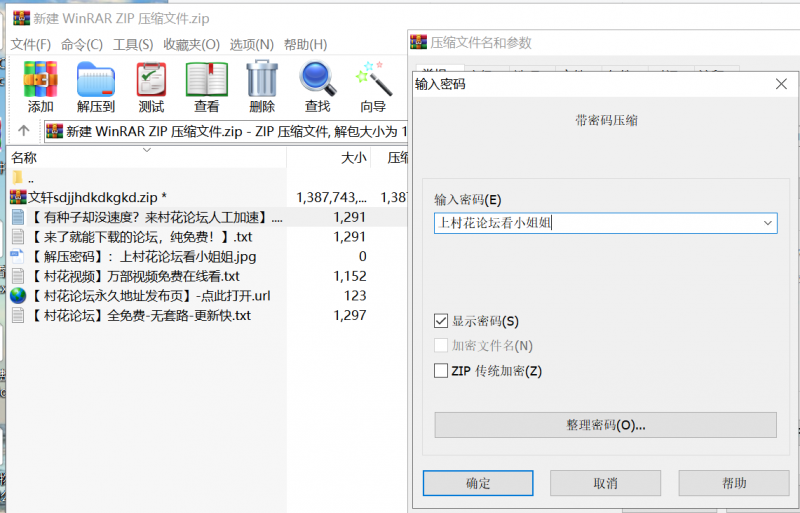Open the Options (选项) menu
Screen dimensions: 800x513
click(251, 45)
